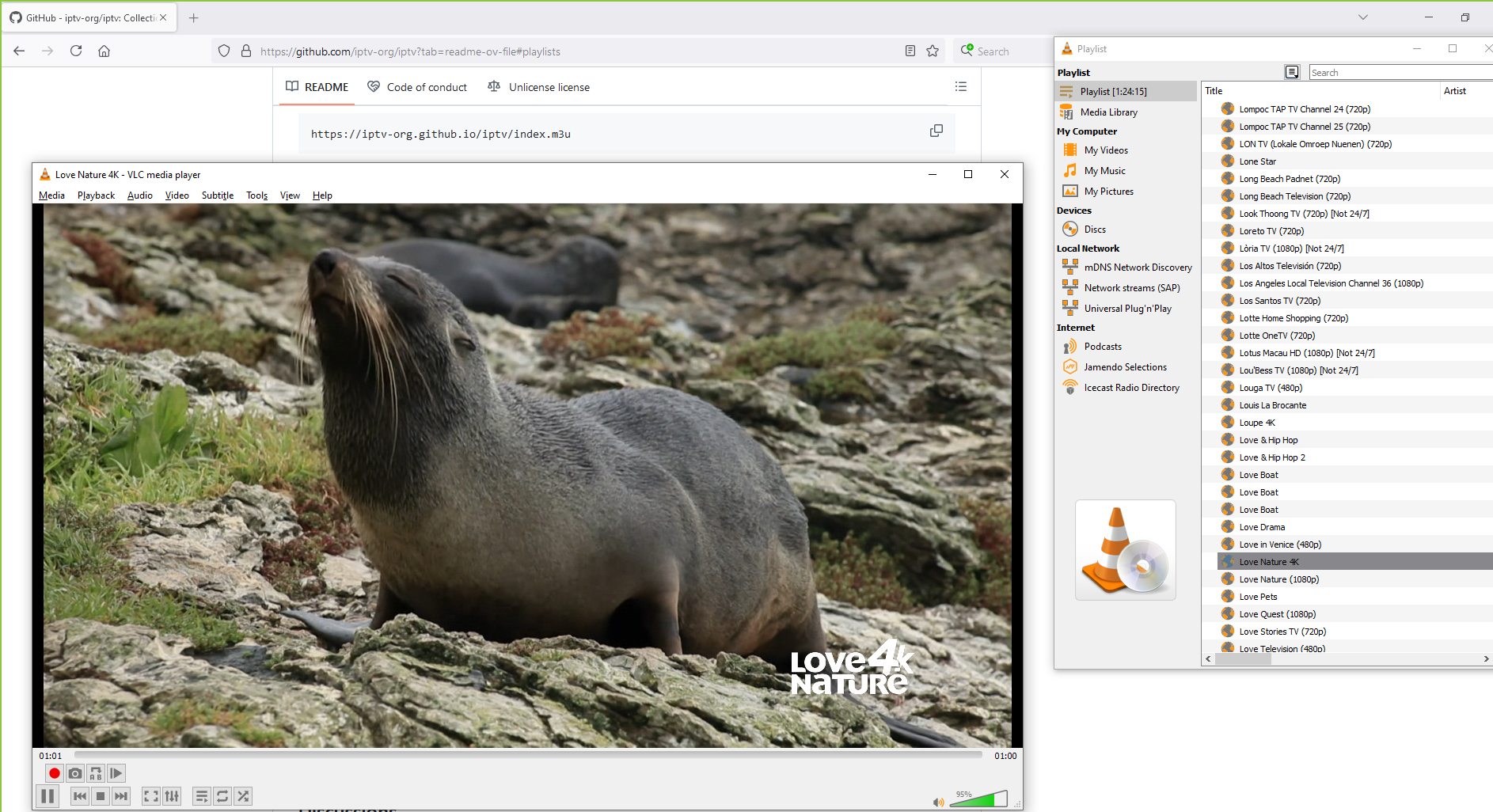Show site security info via lock icon

click(x=246, y=51)
